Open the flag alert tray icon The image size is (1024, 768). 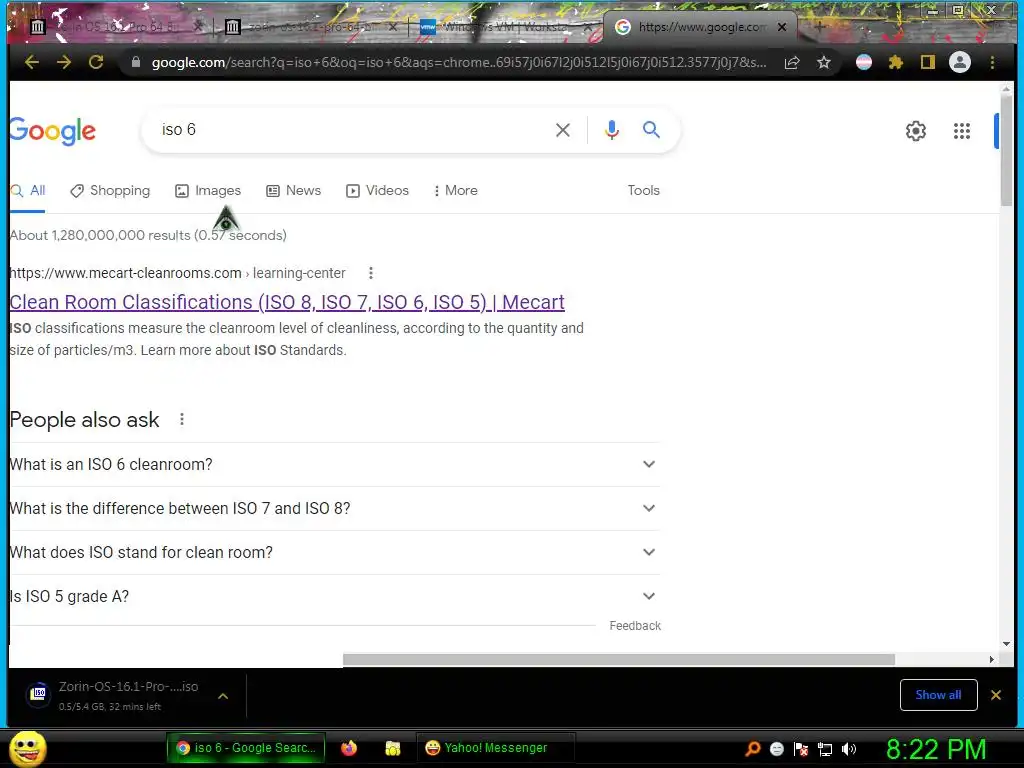801,748
